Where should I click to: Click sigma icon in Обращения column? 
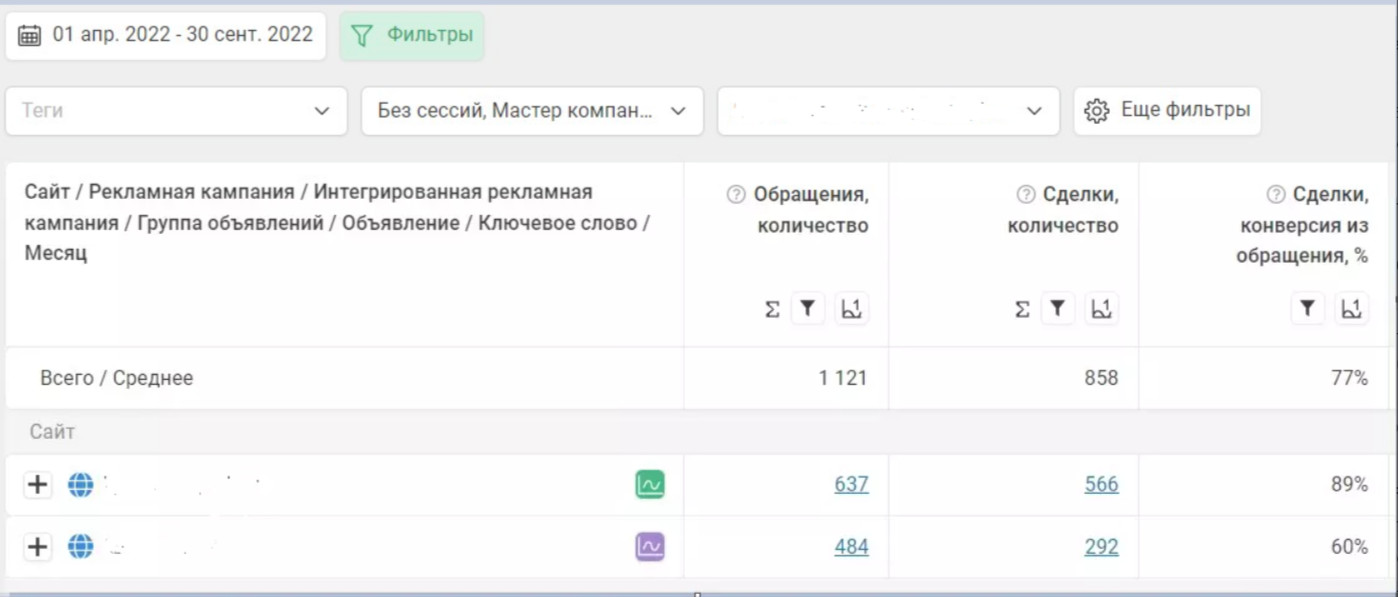coord(772,310)
